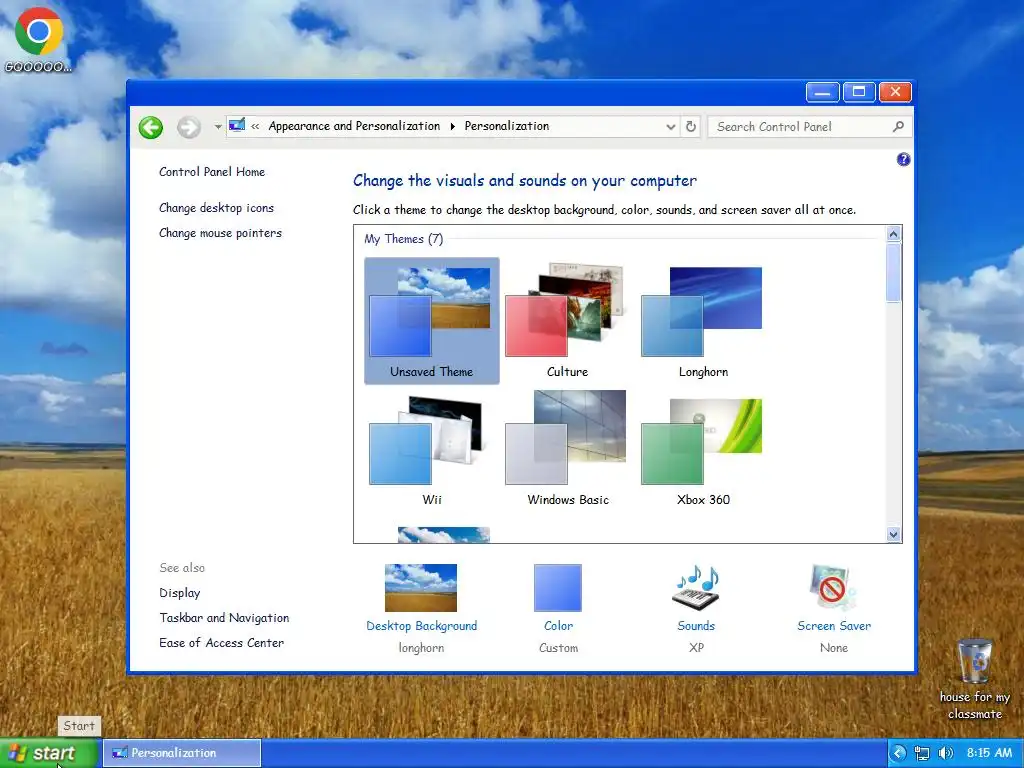Click the Refresh button beside address bar
This screenshot has height=768, width=1024.
pyautogui.click(x=691, y=127)
